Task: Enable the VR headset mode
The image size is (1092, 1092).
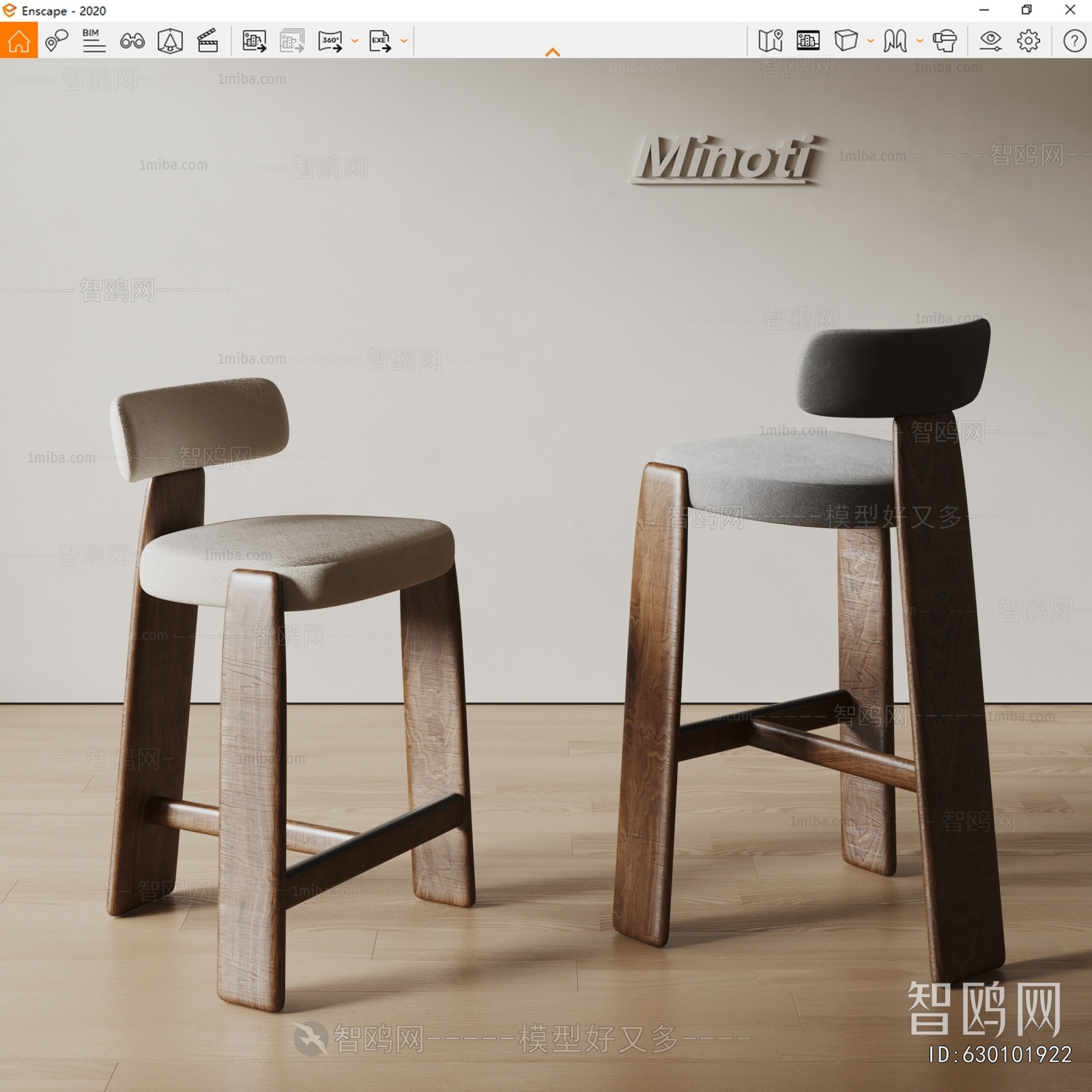Action: (946, 42)
